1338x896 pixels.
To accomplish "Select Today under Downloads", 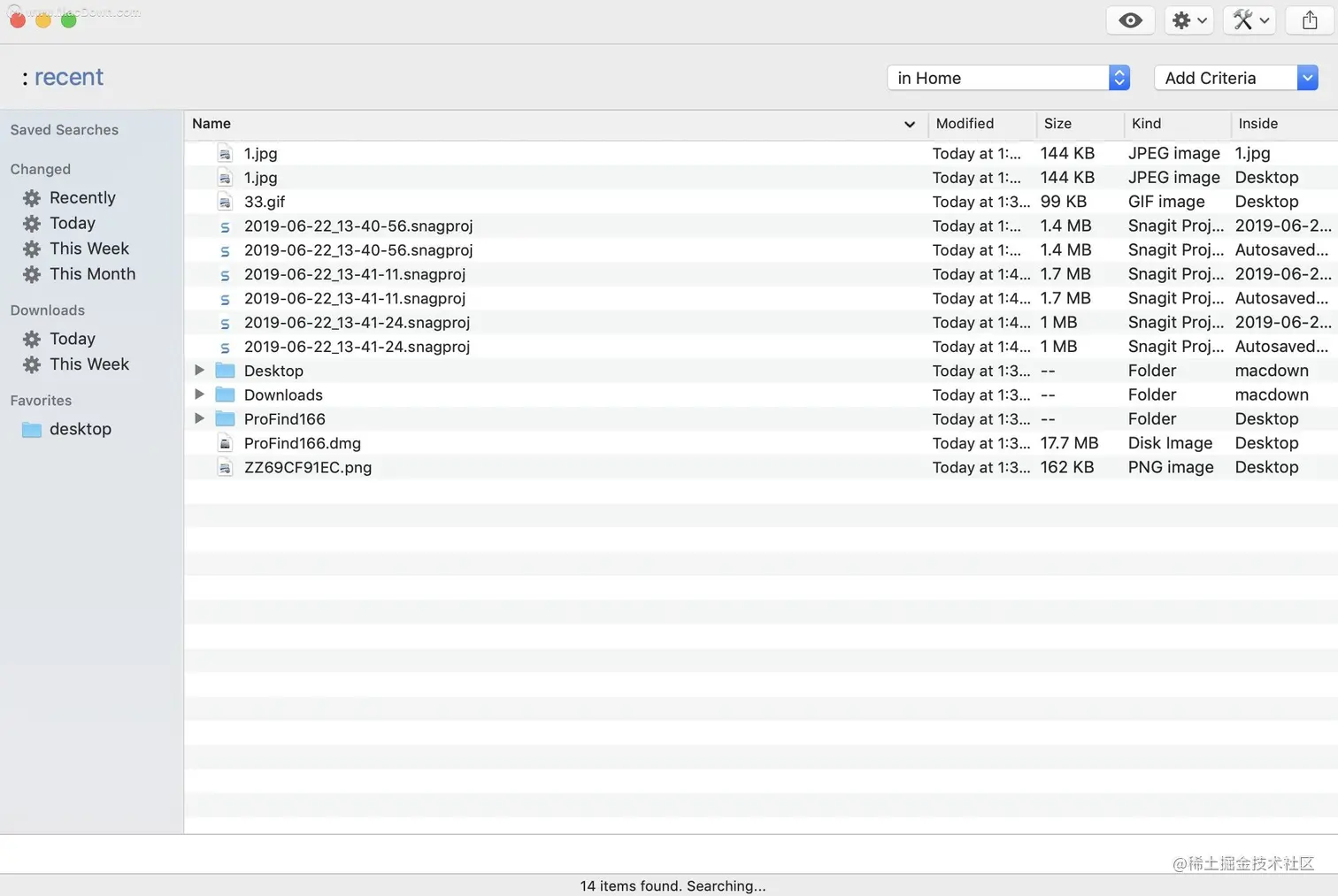I will 73,339.
